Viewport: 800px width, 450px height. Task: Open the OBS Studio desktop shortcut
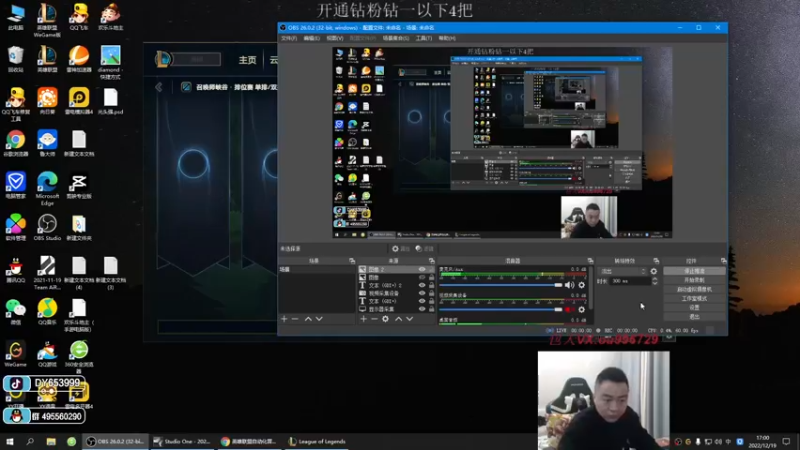pos(47,228)
